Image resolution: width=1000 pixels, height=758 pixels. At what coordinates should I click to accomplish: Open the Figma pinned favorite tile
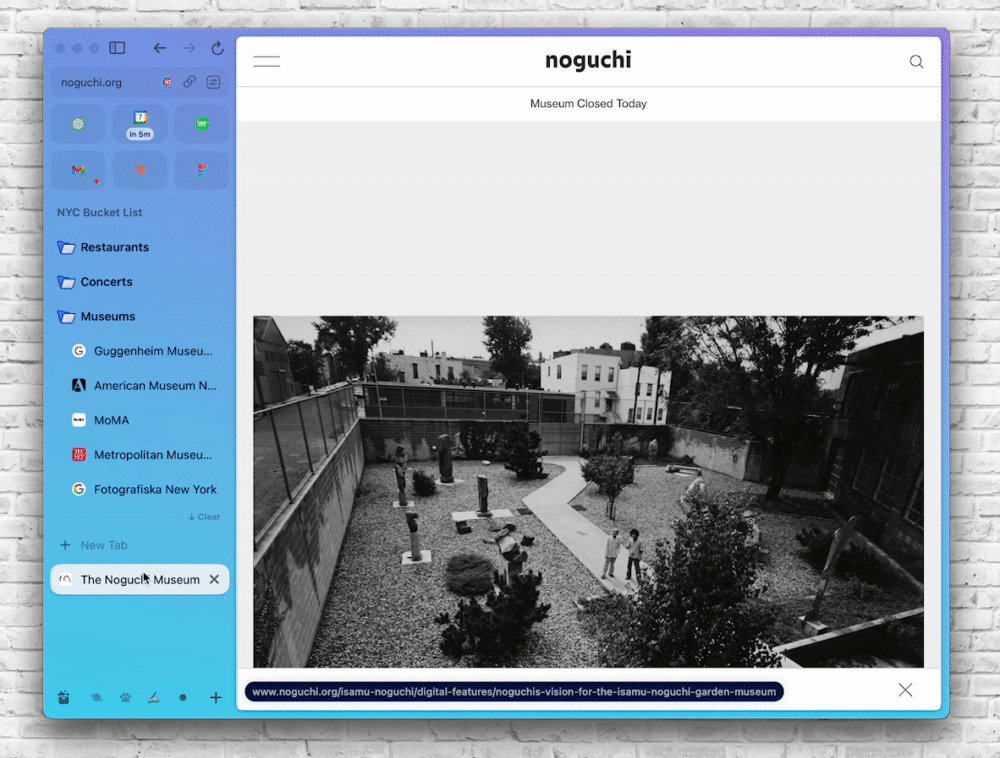pos(202,170)
